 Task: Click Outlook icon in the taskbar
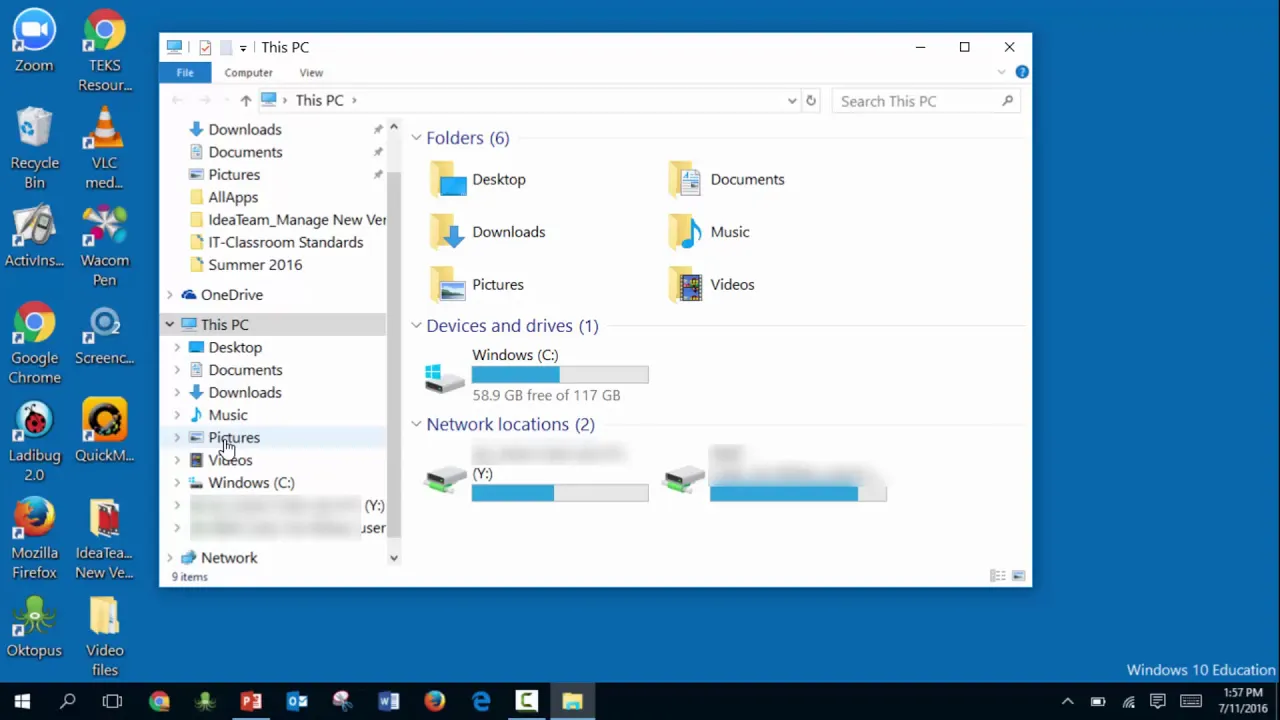point(297,701)
